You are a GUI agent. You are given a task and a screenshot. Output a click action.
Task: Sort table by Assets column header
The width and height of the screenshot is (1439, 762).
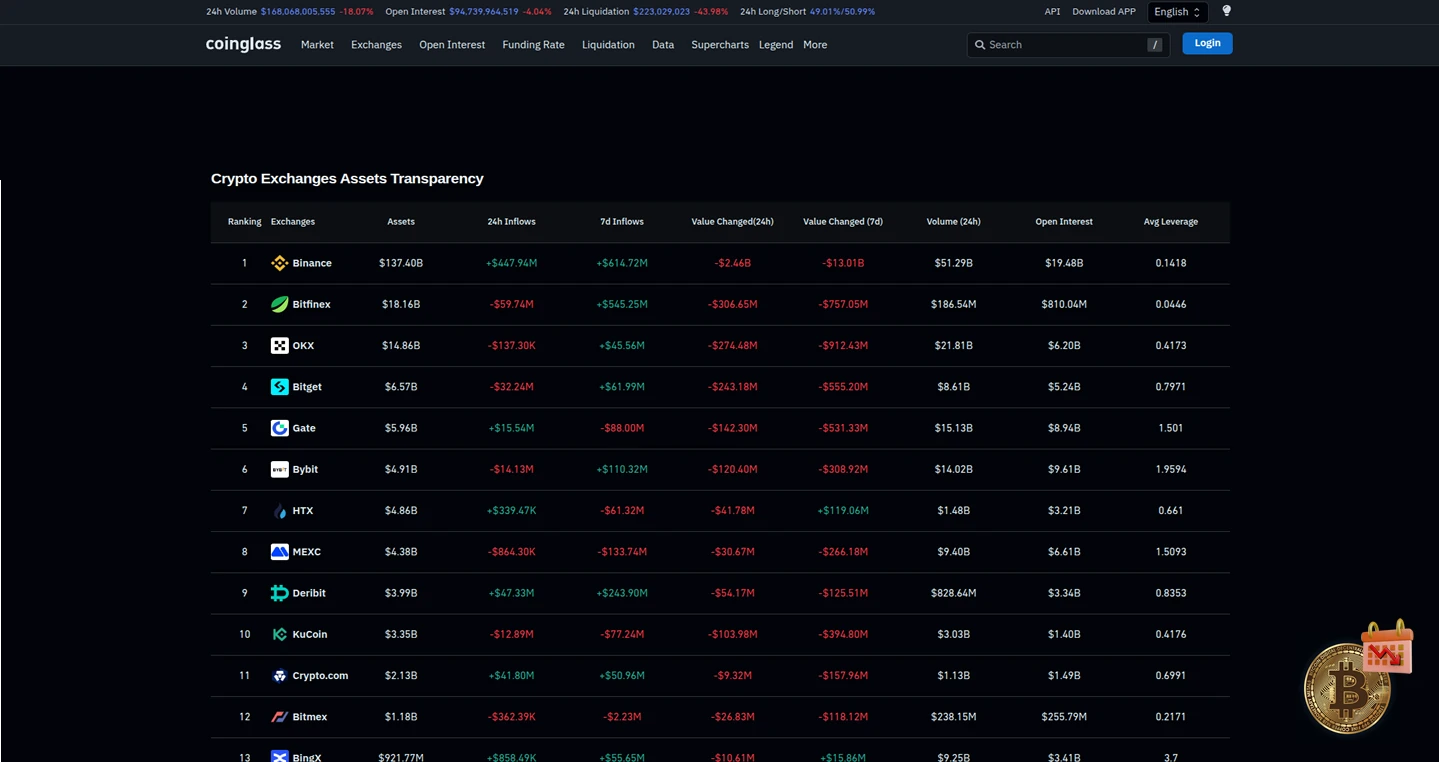tap(401, 222)
